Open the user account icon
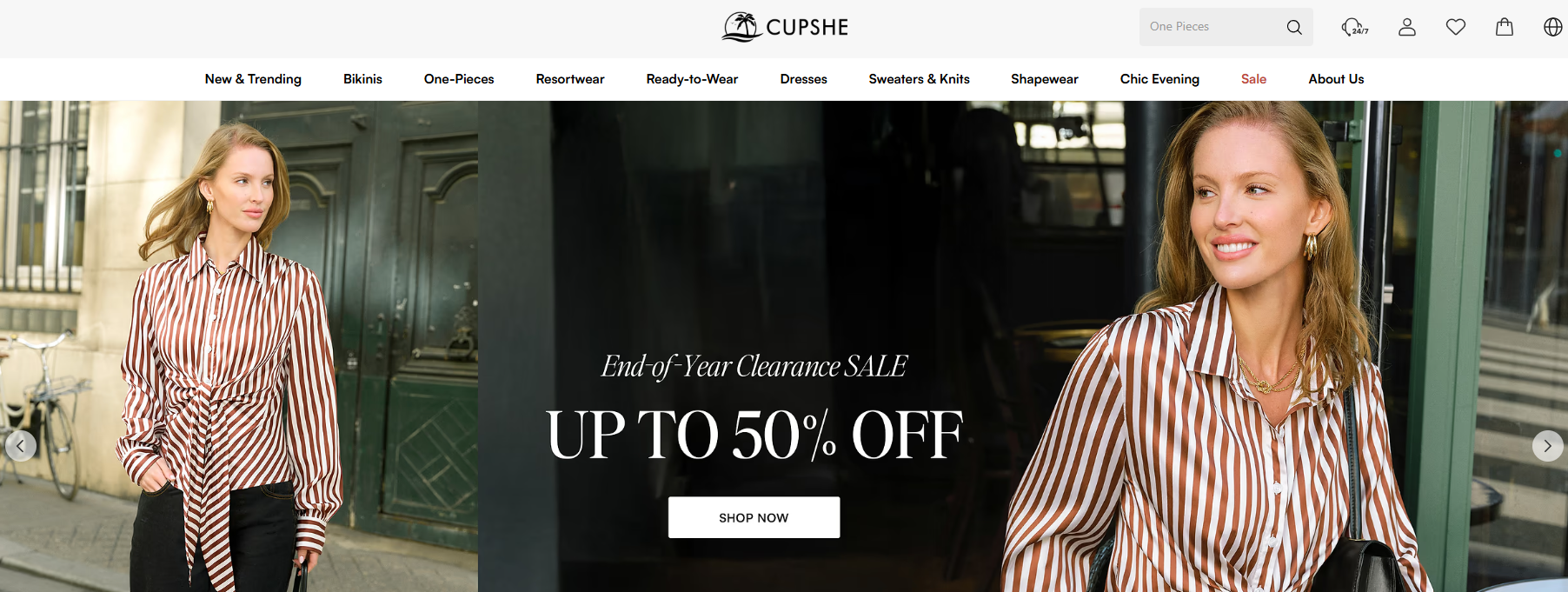This screenshot has width=1568, height=592. tap(1407, 27)
